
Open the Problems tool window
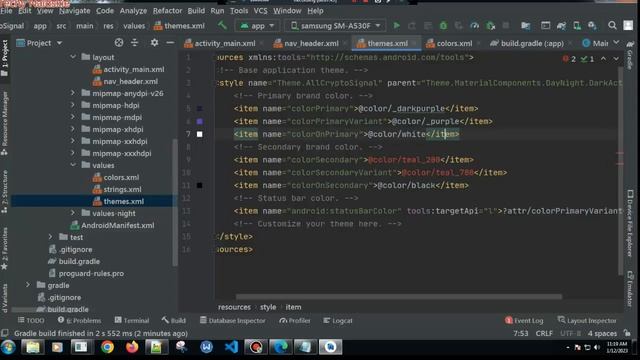click(79, 320)
